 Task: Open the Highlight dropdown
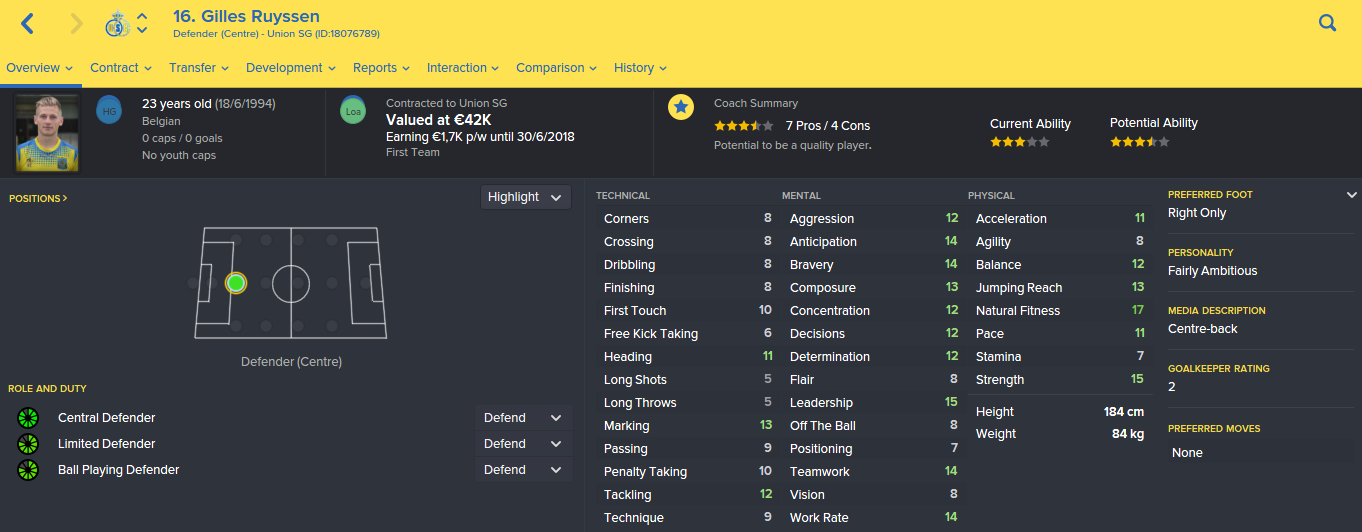(x=526, y=197)
